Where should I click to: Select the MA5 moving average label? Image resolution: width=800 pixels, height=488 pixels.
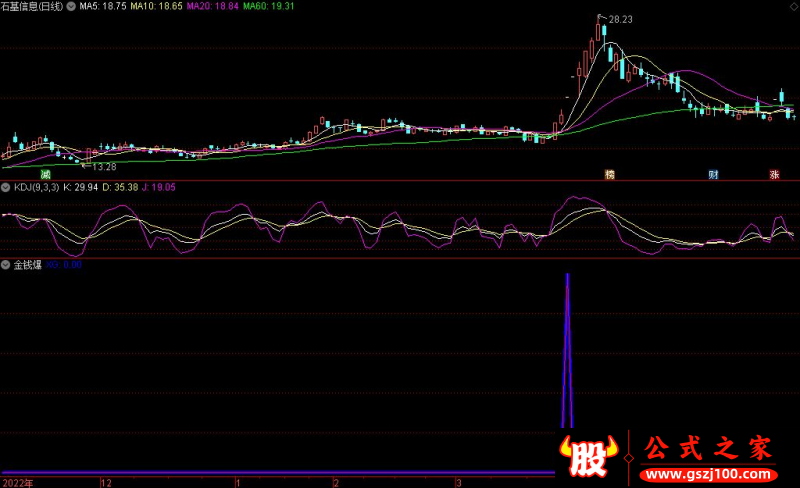click(x=103, y=6)
